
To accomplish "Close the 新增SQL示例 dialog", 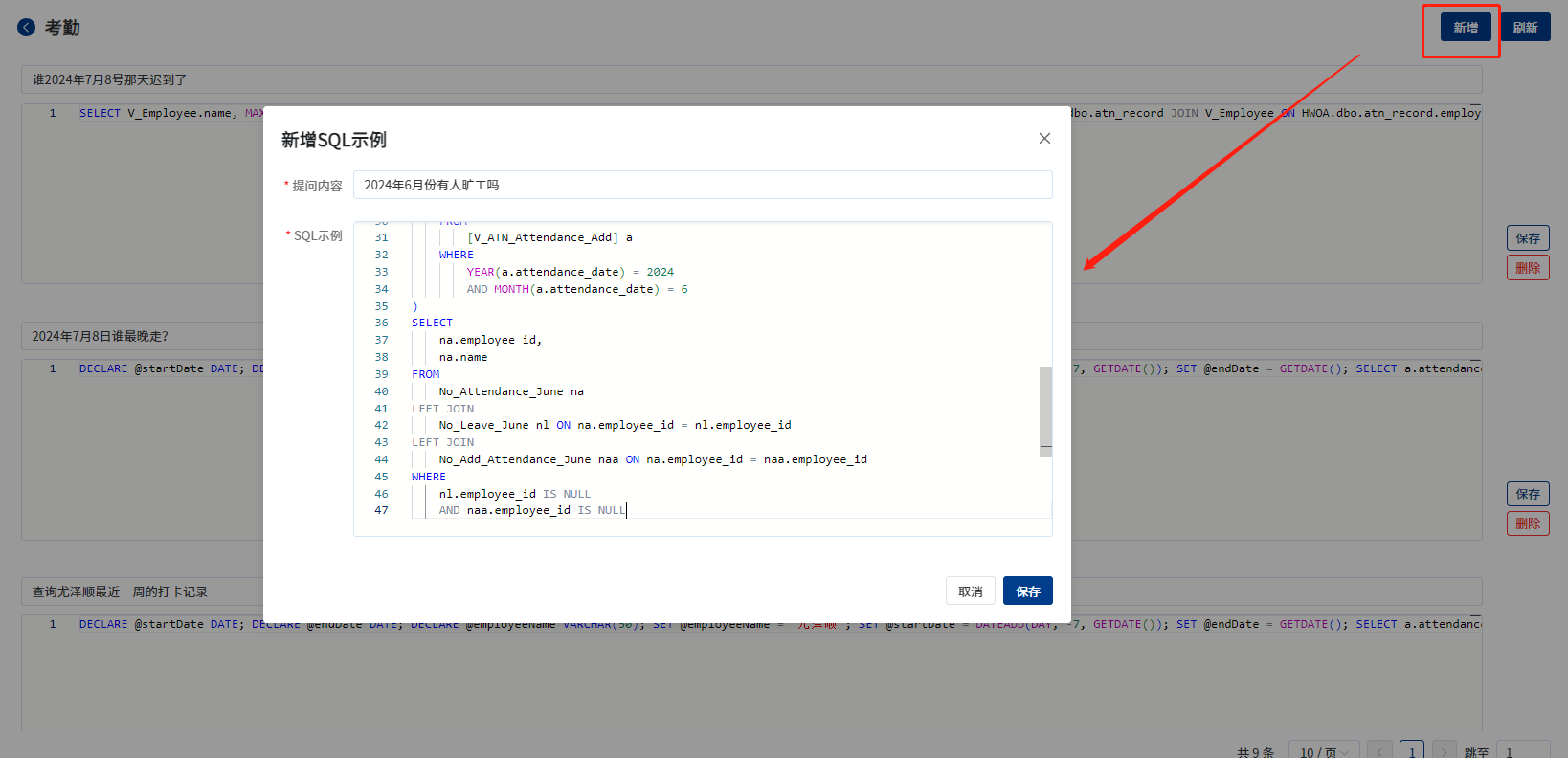I will [x=1044, y=139].
